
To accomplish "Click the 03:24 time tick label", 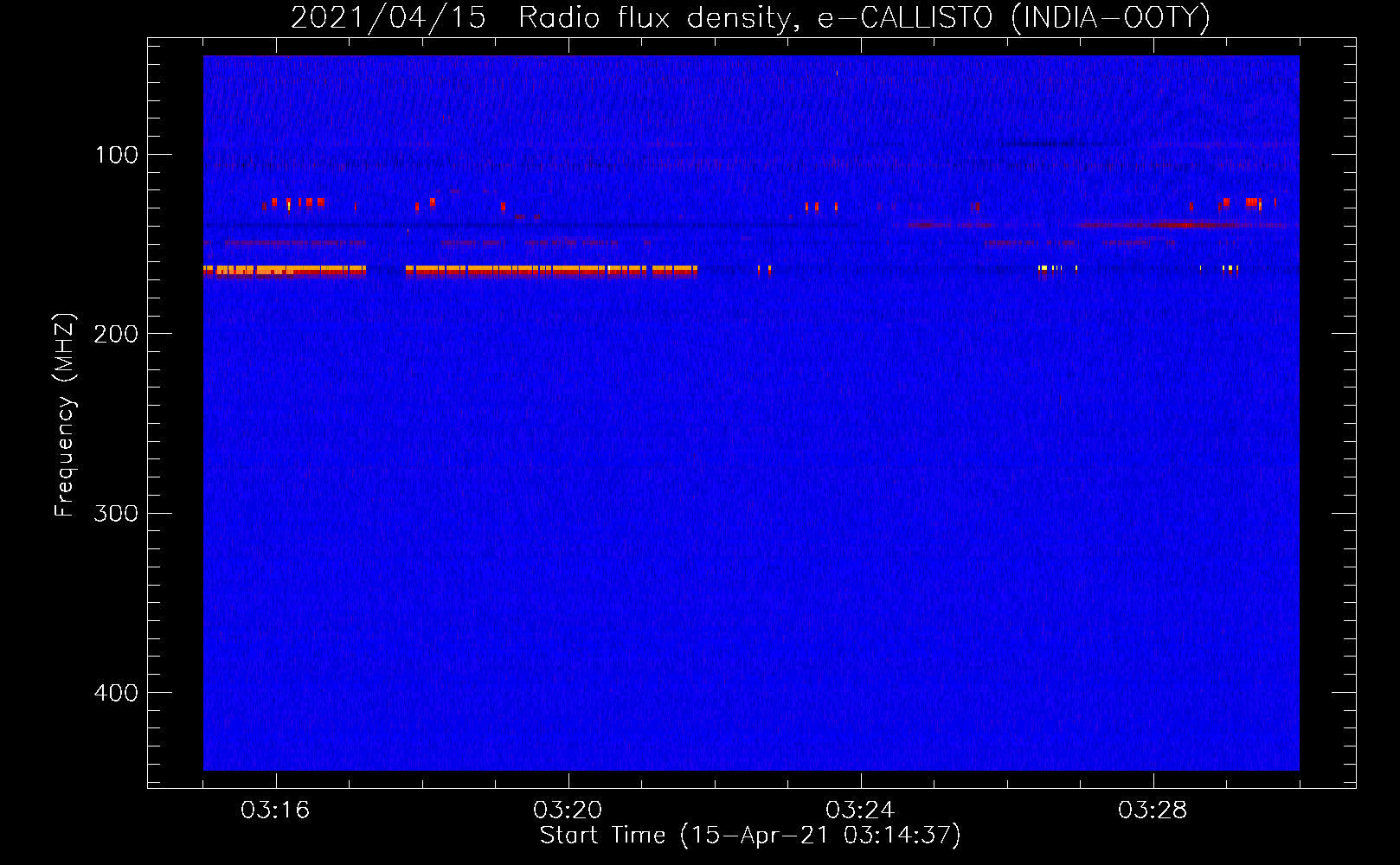I will pos(860,811).
